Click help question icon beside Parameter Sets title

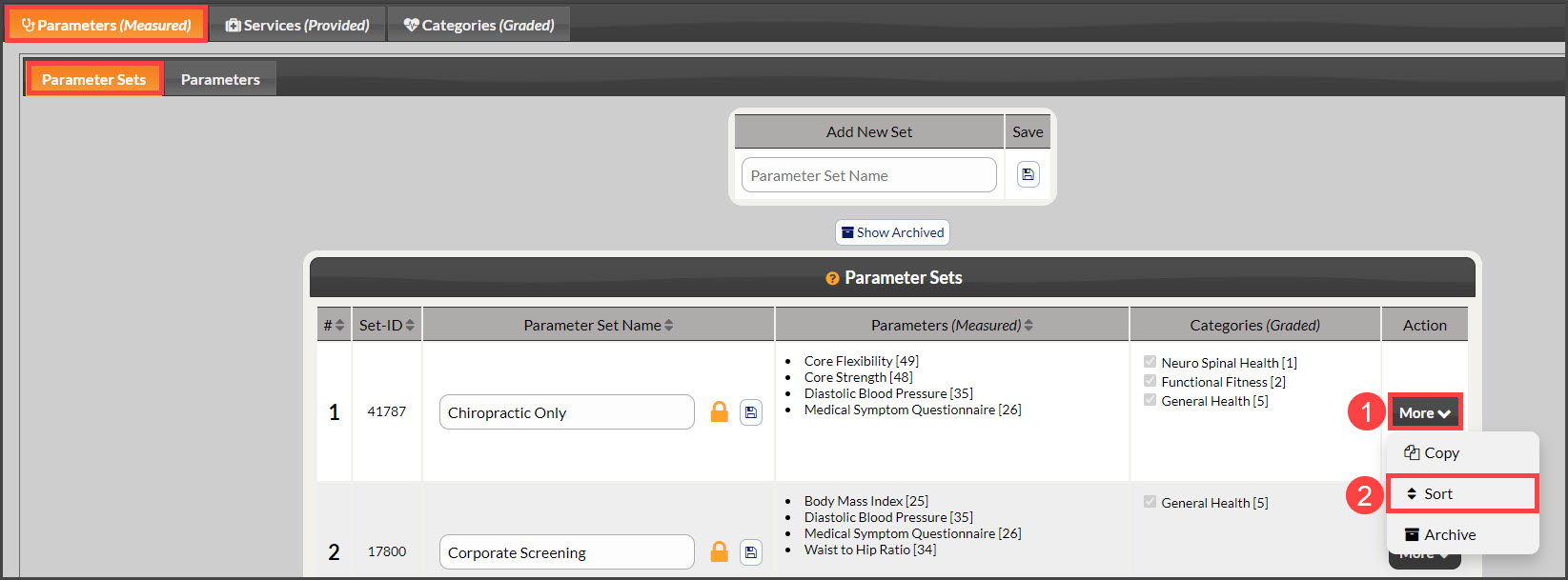tap(832, 278)
